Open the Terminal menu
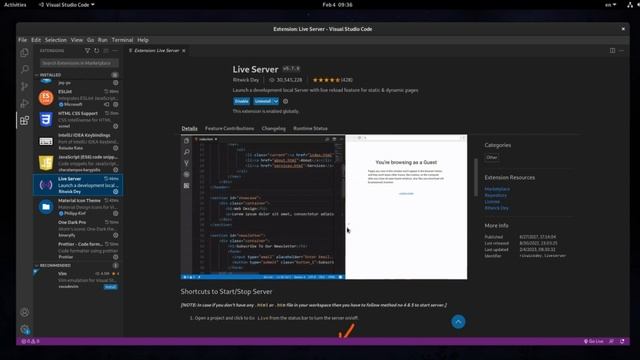 pos(122,40)
